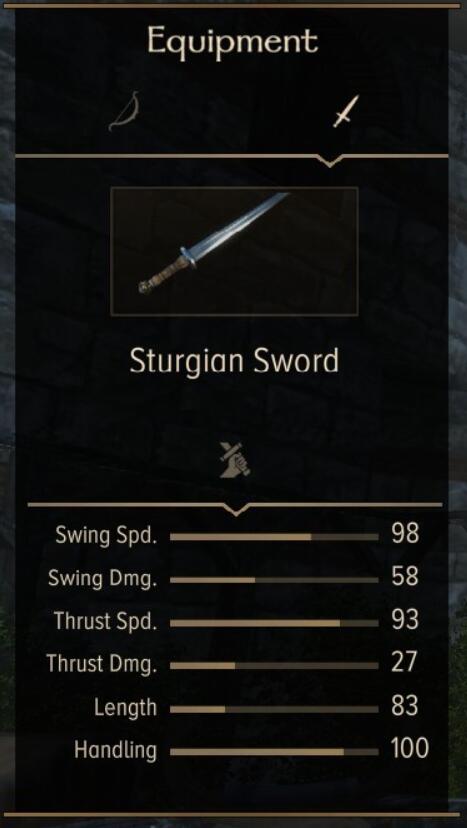This screenshot has height=828, width=467.
Task: Click the Sturgian Sword name label
Action: [x=234, y=362]
